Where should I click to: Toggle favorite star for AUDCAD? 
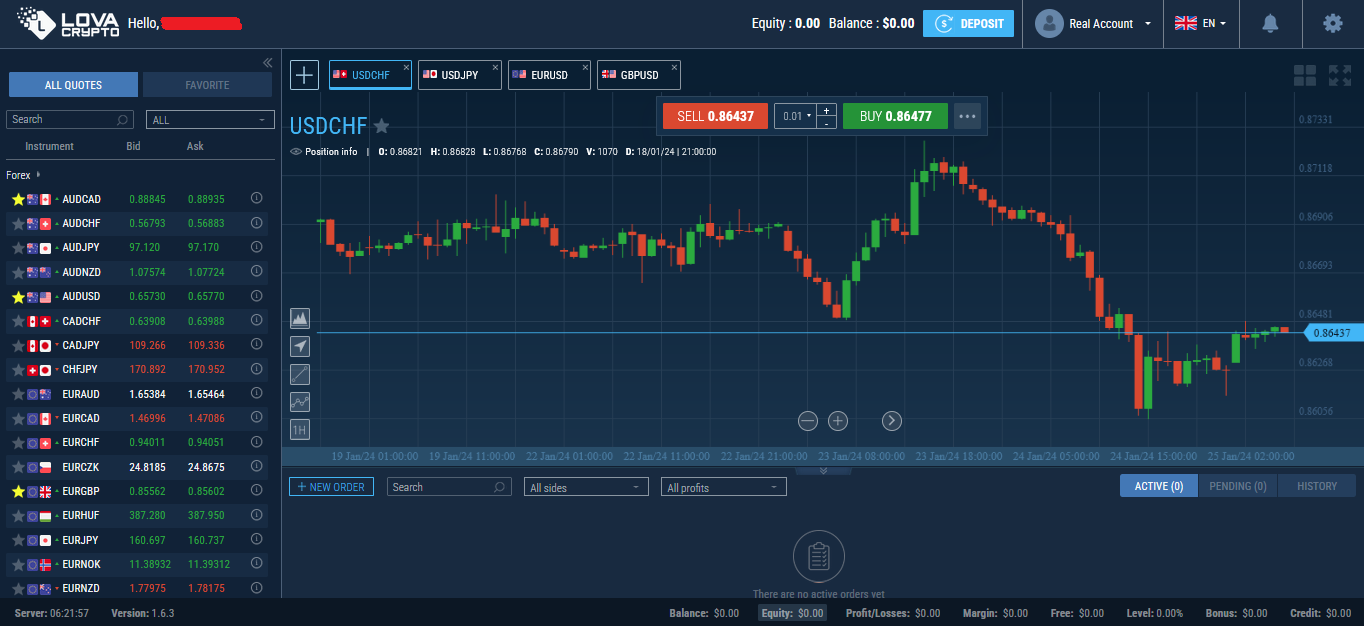pos(18,200)
